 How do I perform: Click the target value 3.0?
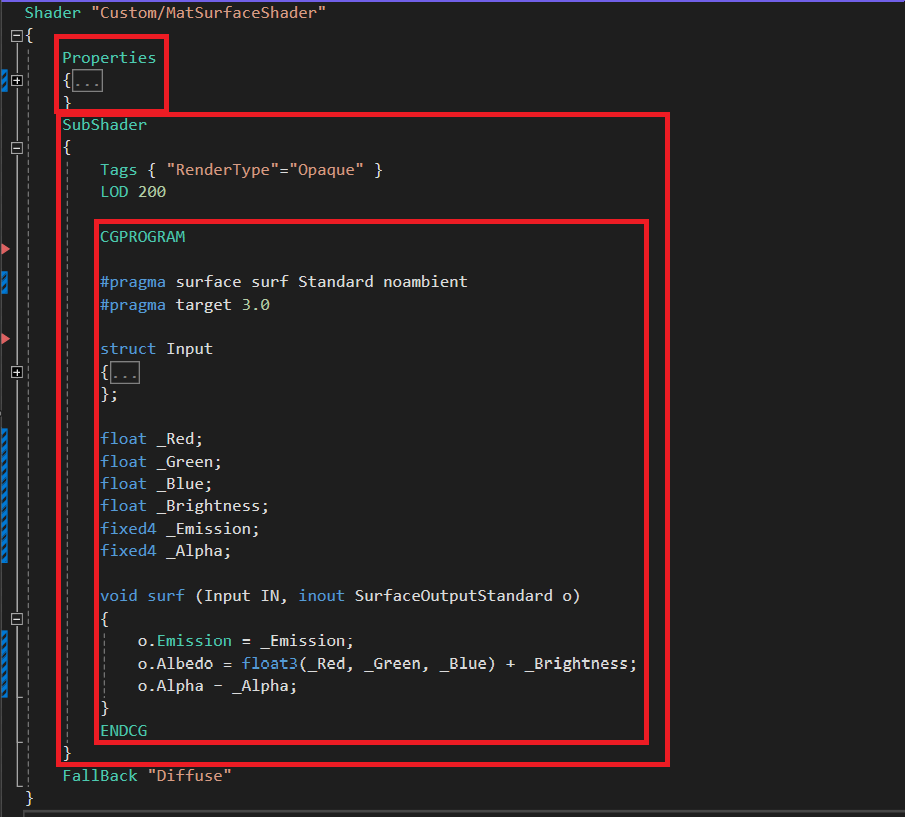coord(256,305)
